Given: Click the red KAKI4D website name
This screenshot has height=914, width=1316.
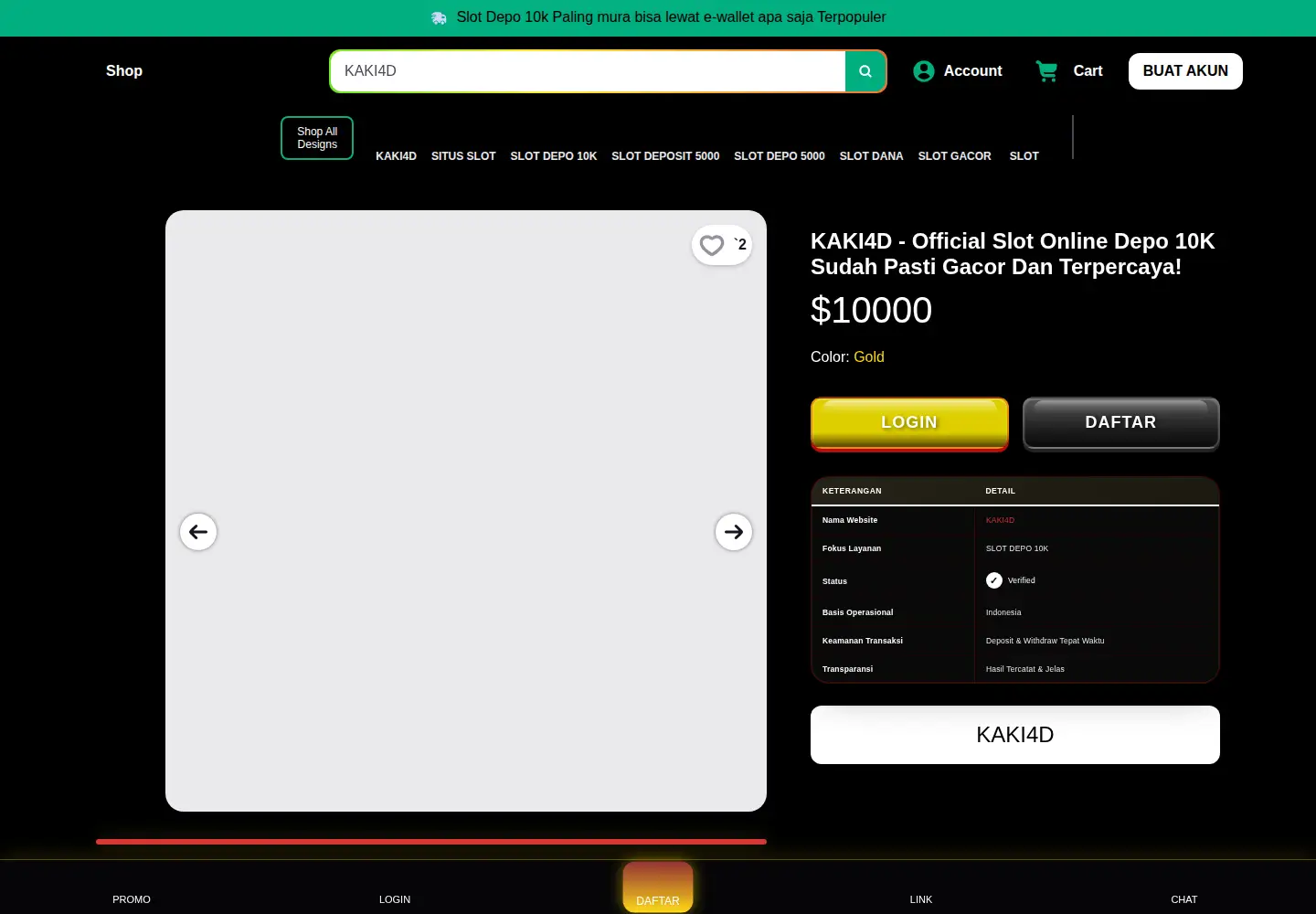Looking at the screenshot, I should 1000,520.
